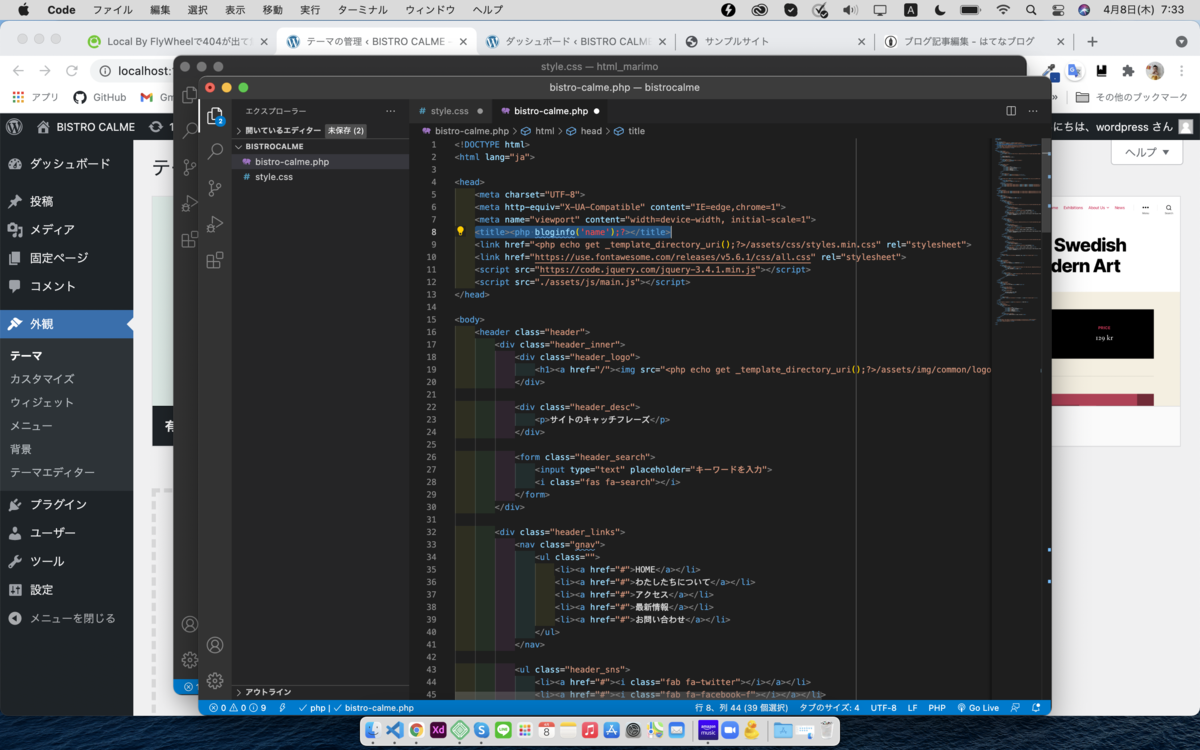The width and height of the screenshot is (1200, 750).
Task: Open Control Center in macOS menu bar
Action: point(1057,10)
